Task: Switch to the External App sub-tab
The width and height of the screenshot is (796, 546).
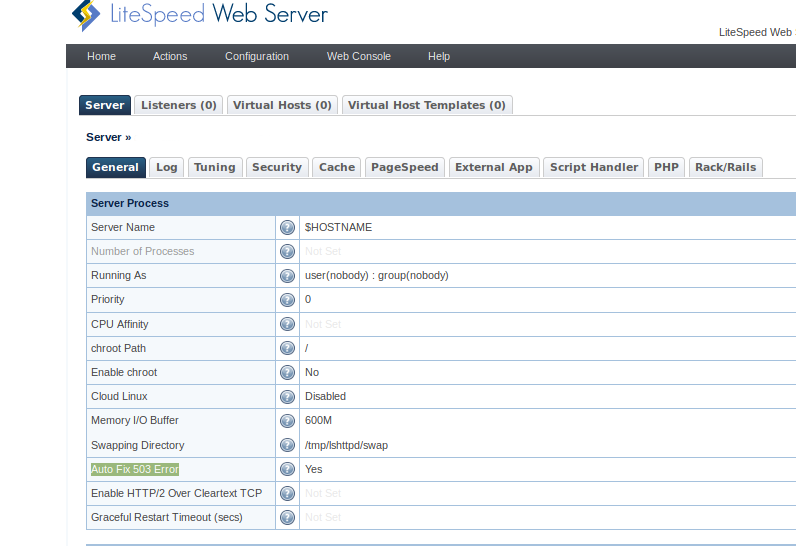Action: (494, 167)
